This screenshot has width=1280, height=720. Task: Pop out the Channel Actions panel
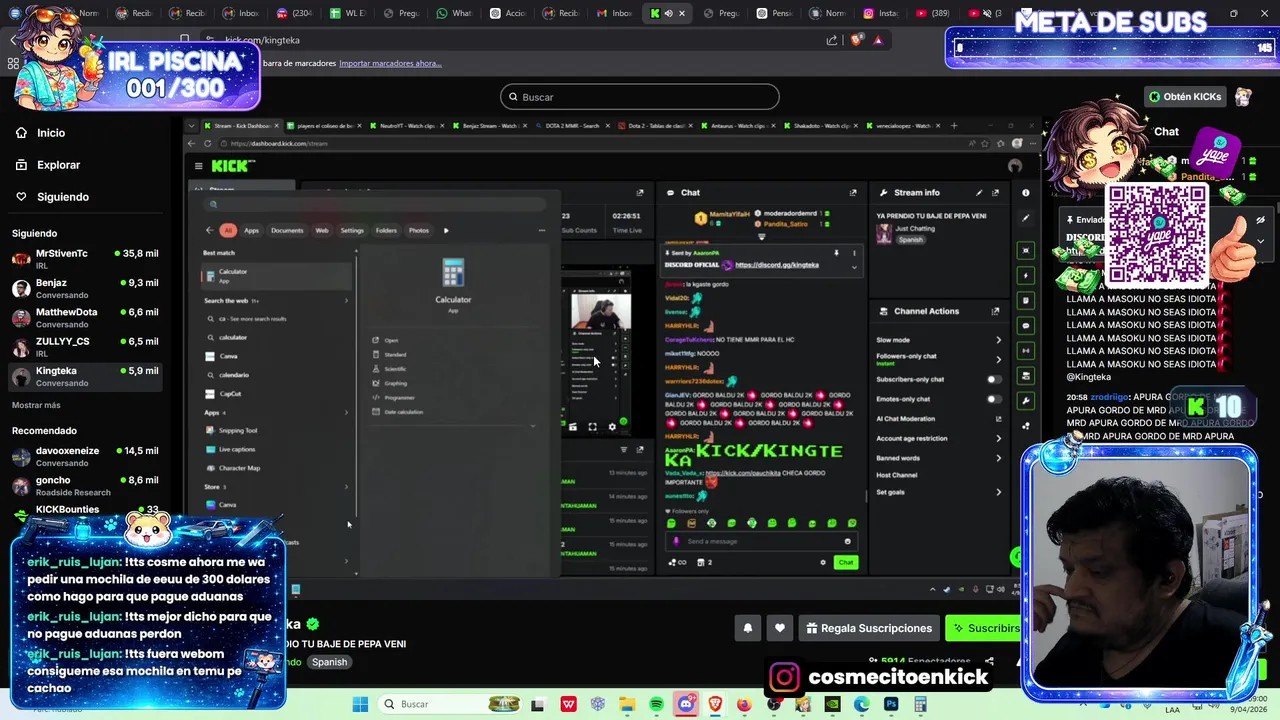995,311
